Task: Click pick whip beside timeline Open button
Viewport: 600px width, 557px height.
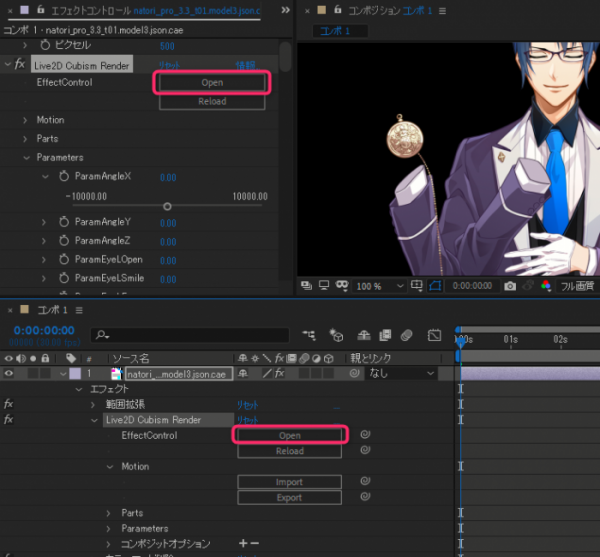Action: pos(365,435)
